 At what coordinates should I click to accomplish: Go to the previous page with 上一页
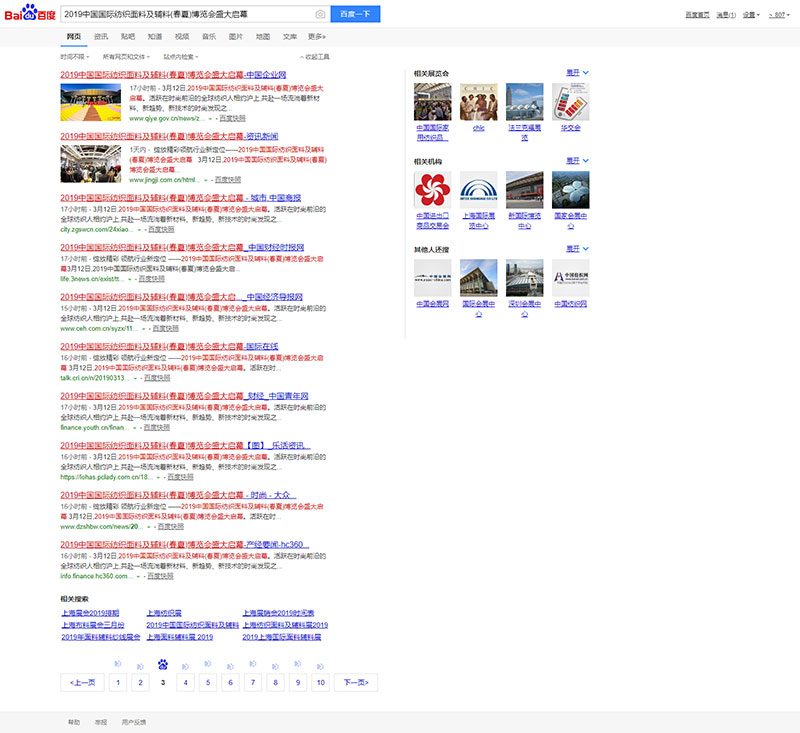(x=82, y=683)
